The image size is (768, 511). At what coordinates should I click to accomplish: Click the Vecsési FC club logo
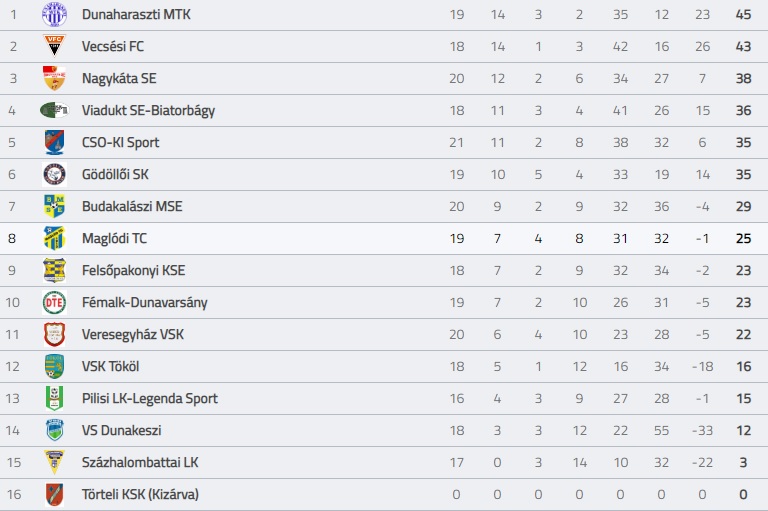[x=54, y=46]
